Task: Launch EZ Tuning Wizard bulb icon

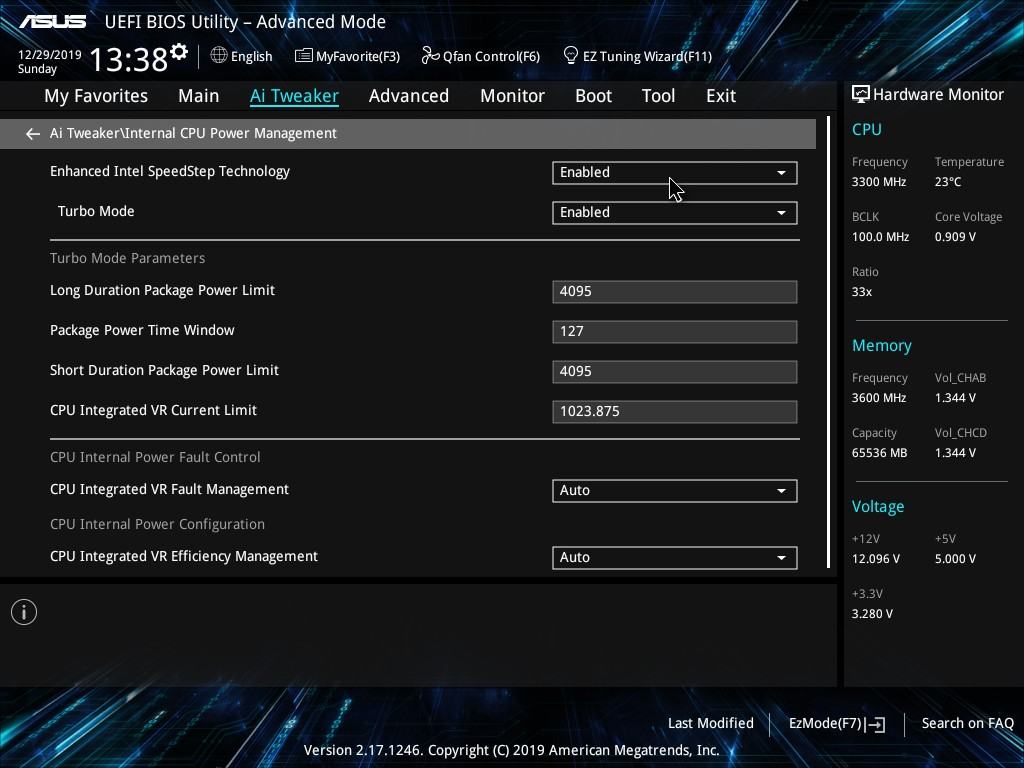Action: (x=570, y=56)
